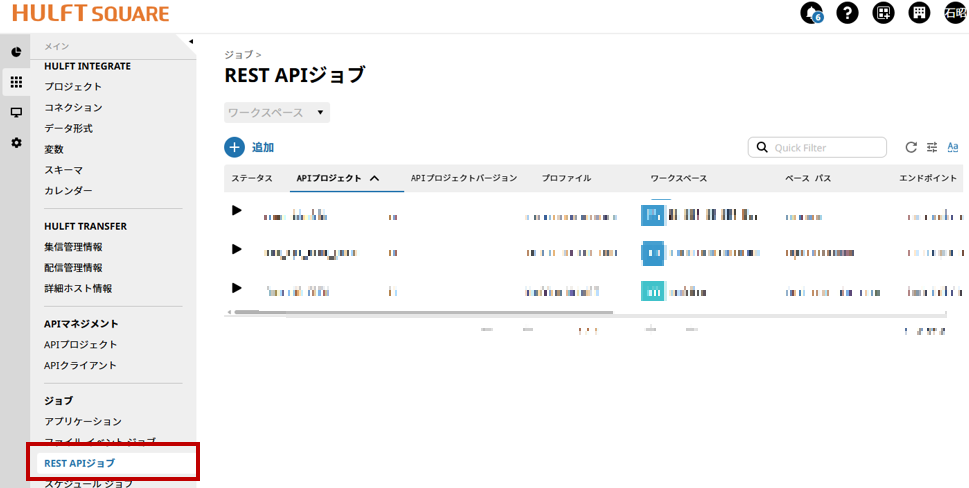Open the gear settings icon in the left rail
The image size is (969, 488).
16,143
